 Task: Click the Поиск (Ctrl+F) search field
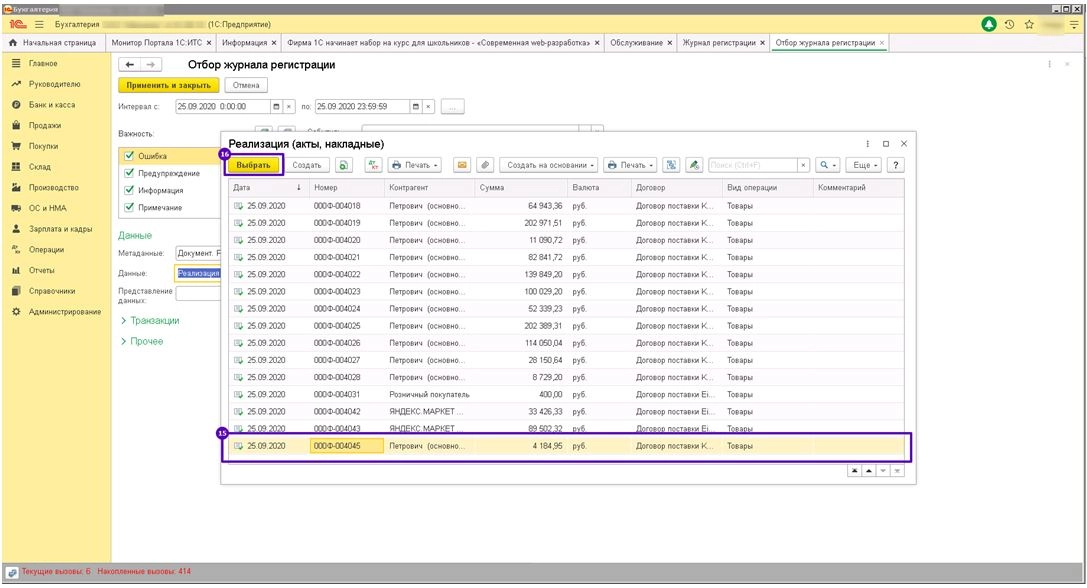pyautogui.click(x=753, y=165)
